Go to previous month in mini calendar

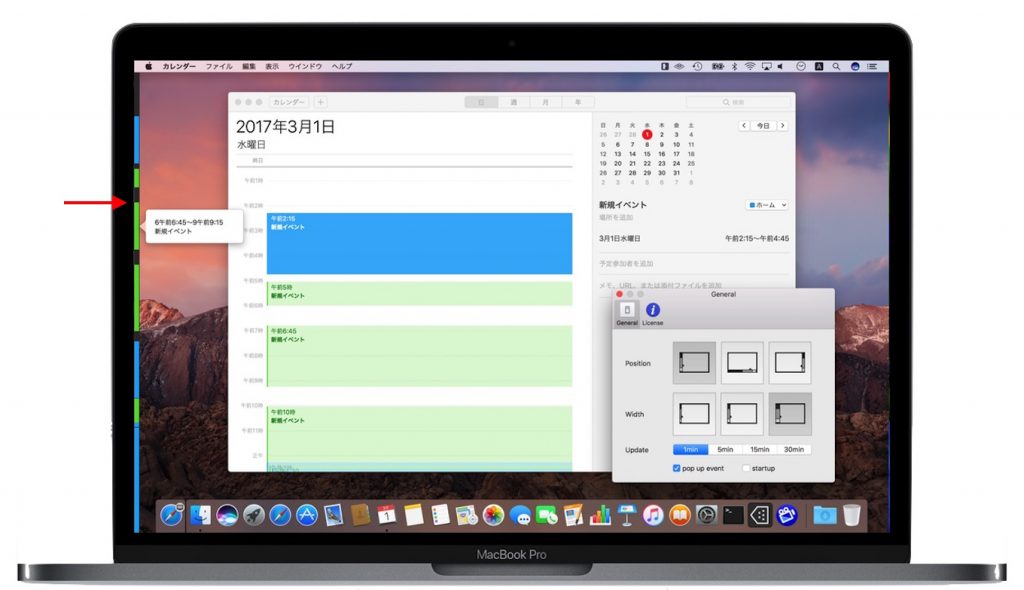pyautogui.click(x=744, y=125)
